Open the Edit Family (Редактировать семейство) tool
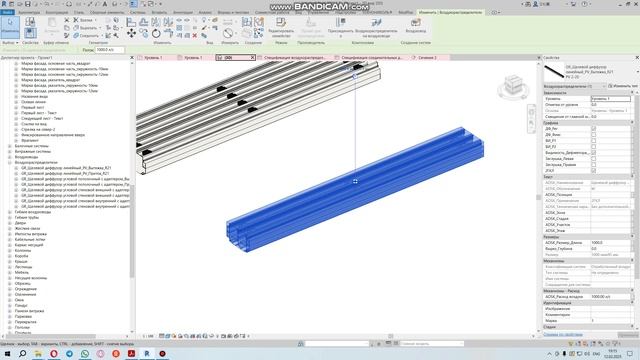The image size is (640, 360). [281, 27]
